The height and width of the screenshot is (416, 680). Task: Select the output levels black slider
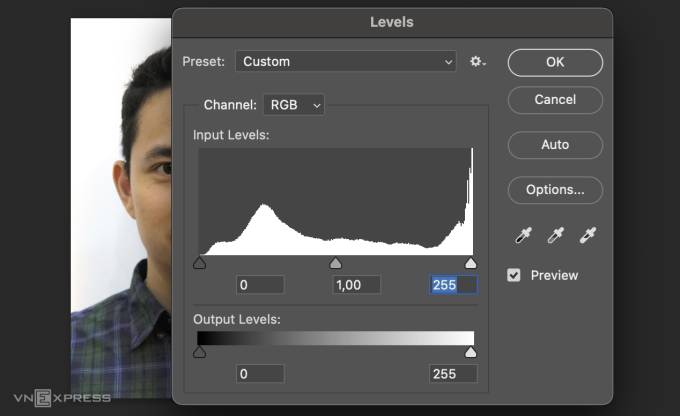tap(199, 352)
